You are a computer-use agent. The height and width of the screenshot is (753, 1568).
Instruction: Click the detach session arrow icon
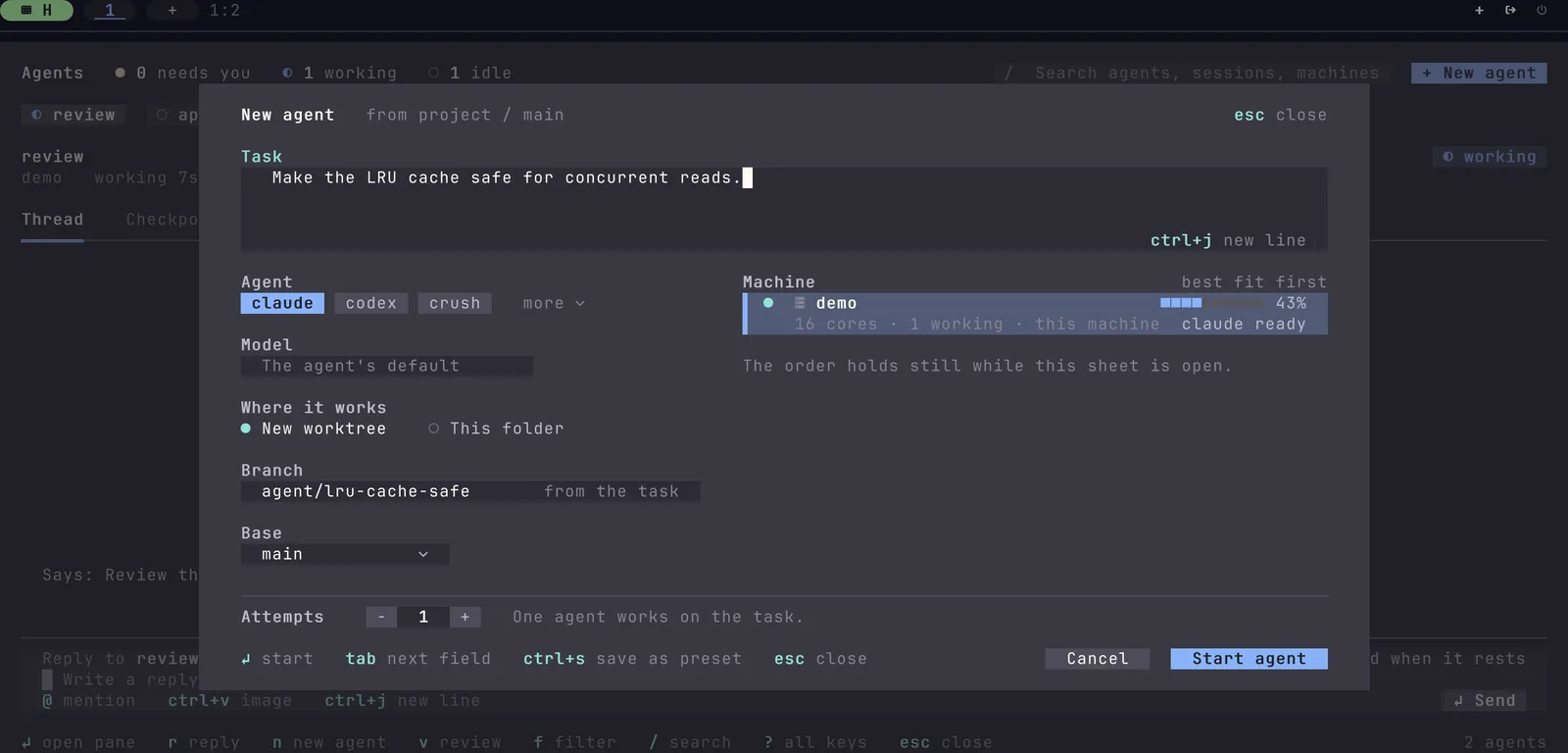coord(1510,10)
